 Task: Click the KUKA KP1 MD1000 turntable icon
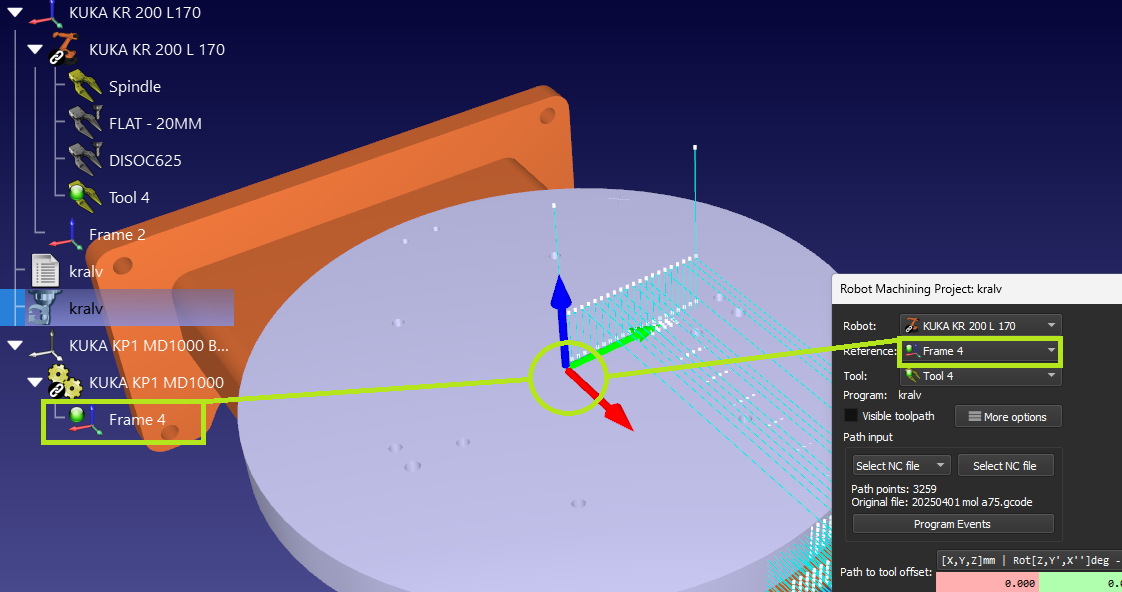[66, 382]
